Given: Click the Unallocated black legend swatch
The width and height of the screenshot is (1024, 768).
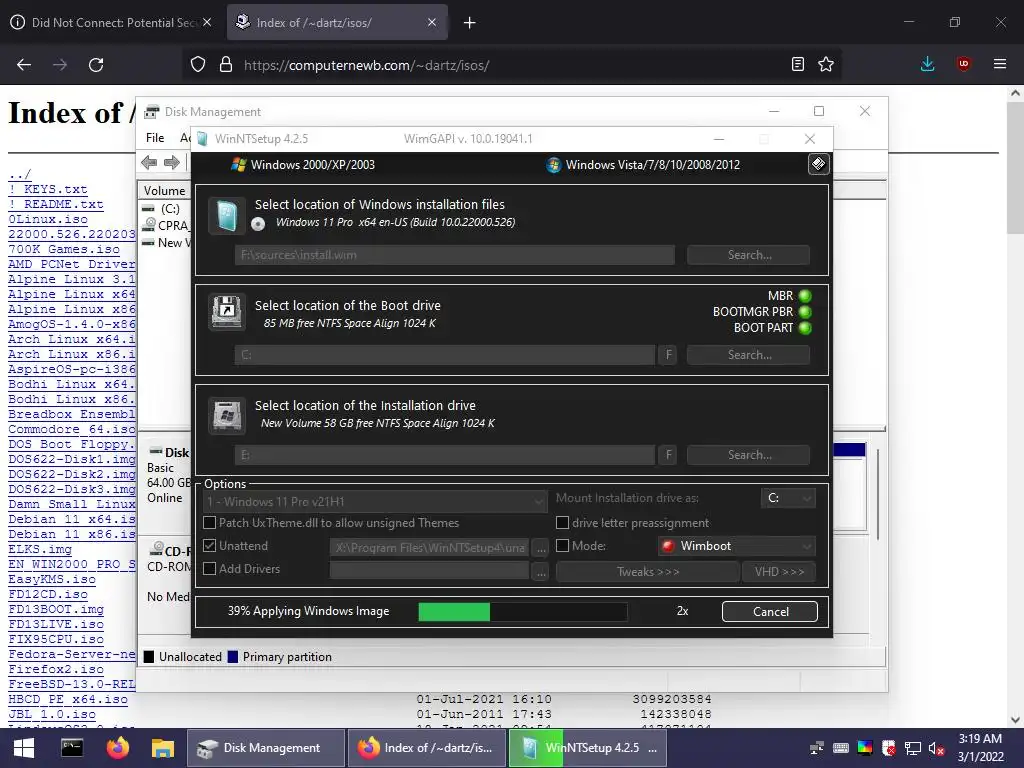Looking at the screenshot, I should (x=149, y=656).
